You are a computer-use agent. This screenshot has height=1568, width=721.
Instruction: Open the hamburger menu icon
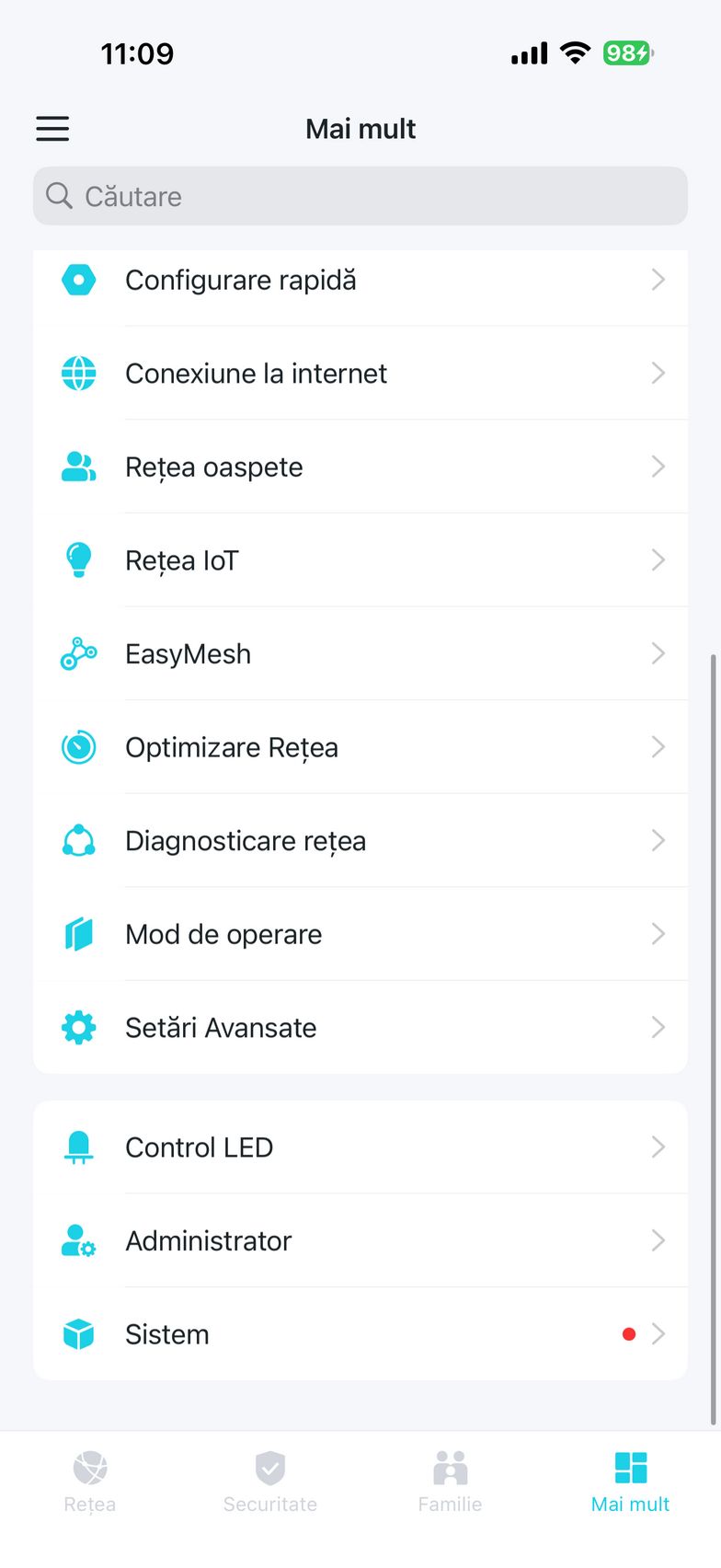click(x=52, y=129)
